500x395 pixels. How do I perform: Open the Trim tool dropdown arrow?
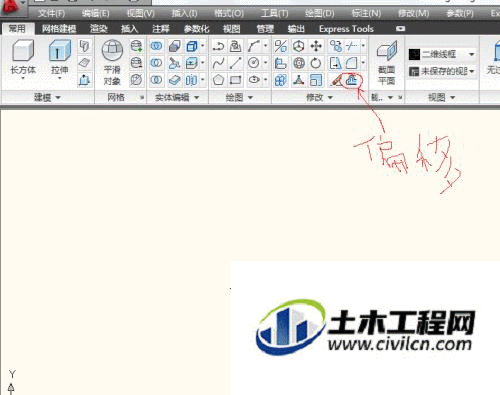pyautogui.click(x=363, y=46)
